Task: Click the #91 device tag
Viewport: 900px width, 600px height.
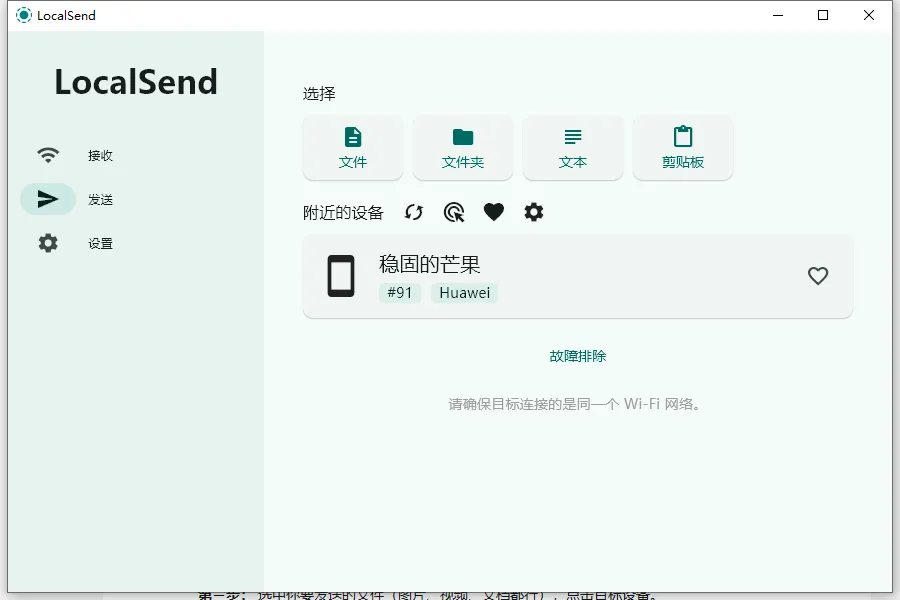Action: tap(399, 293)
